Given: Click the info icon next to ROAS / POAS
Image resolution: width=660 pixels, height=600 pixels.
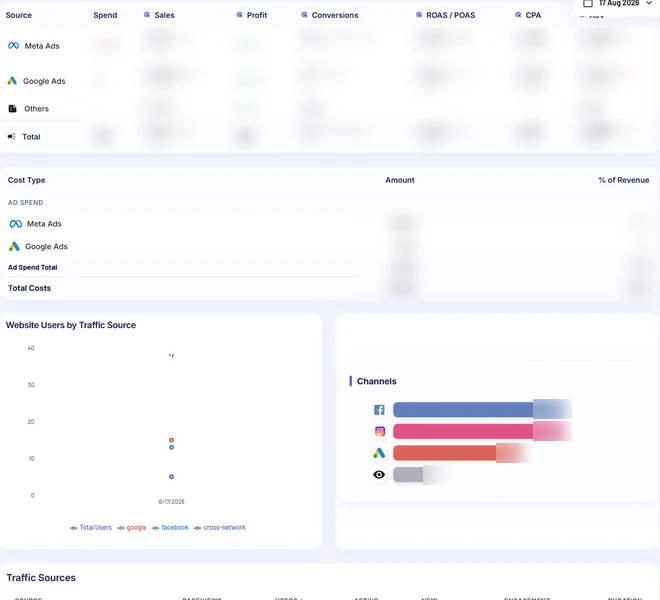Looking at the screenshot, I should [x=418, y=15].
